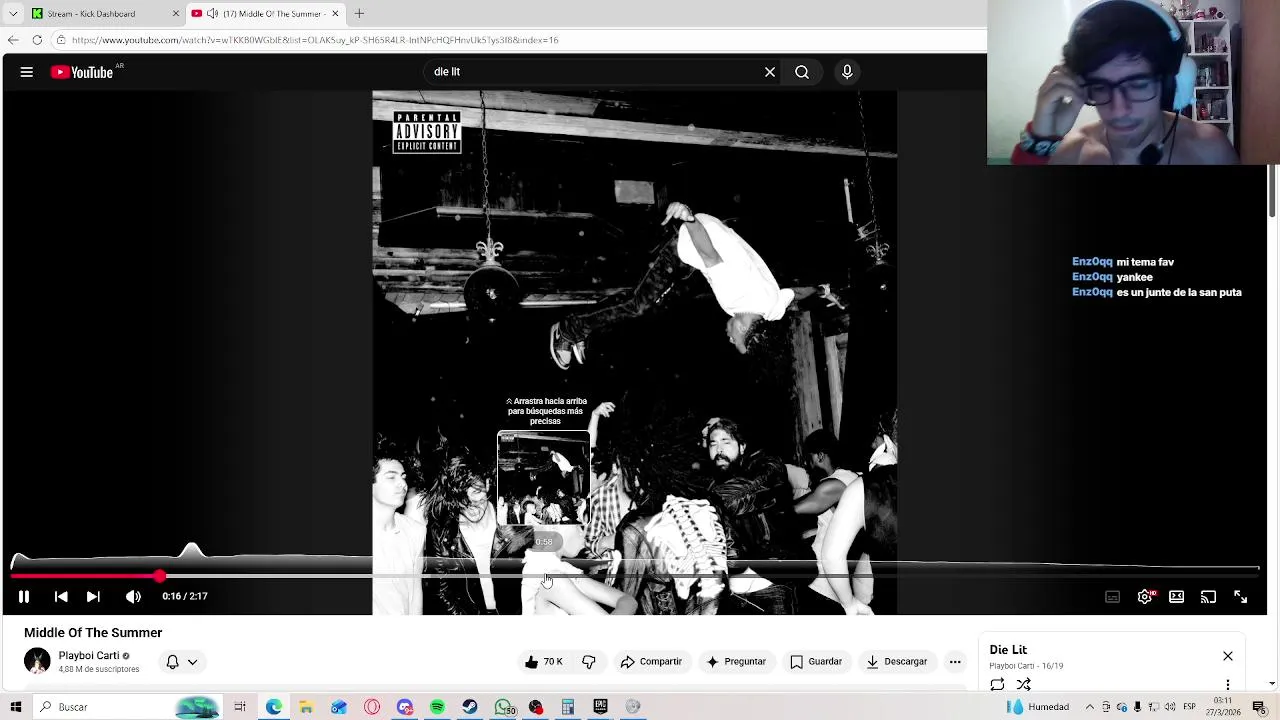
Task: Click the Guardar save button
Action: coord(816,662)
